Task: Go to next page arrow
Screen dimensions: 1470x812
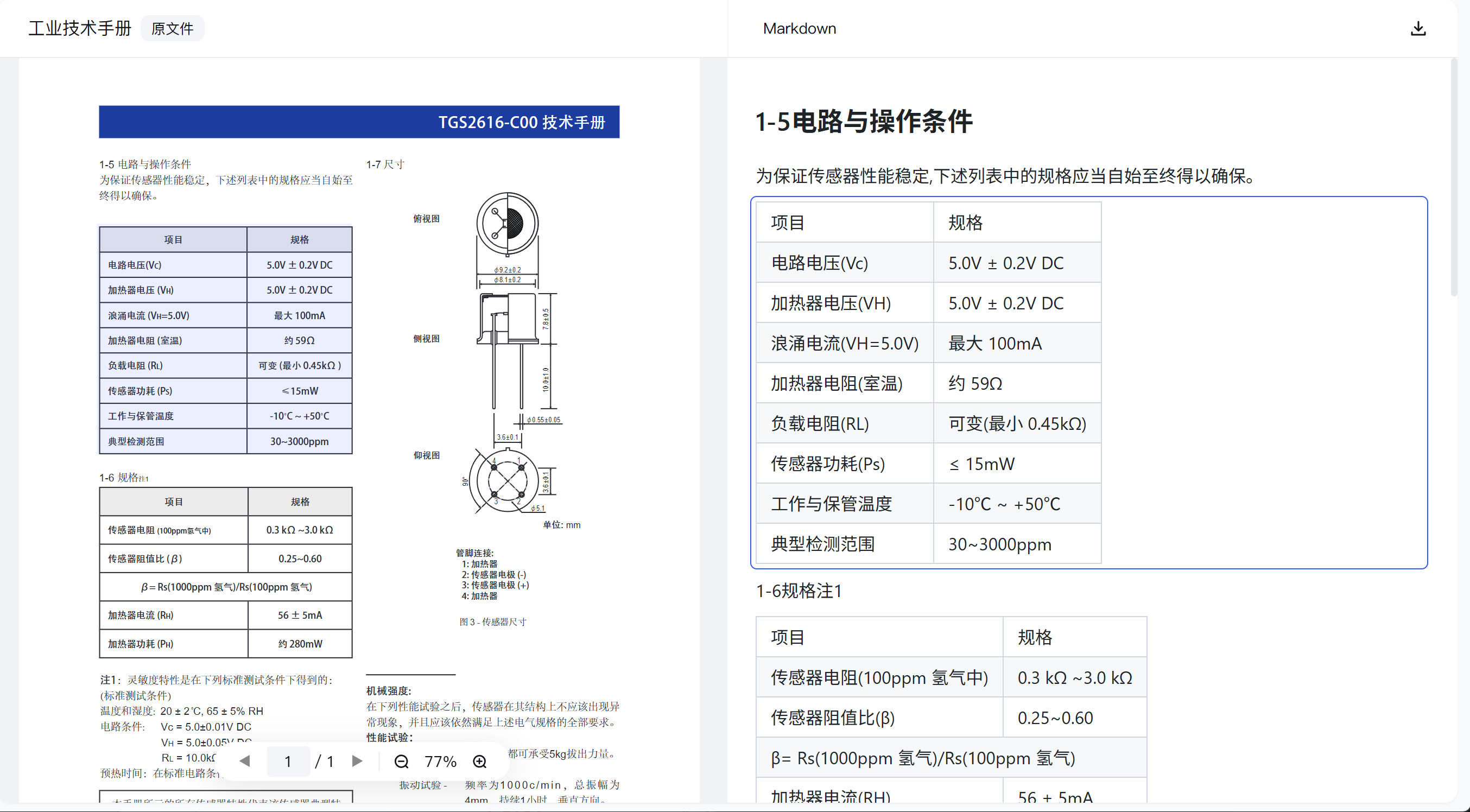Action: [357, 760]
